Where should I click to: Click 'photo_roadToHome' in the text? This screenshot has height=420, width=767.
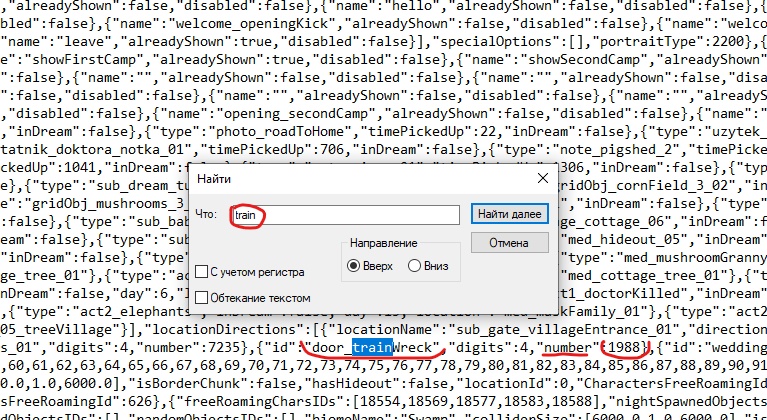[284, 132]
